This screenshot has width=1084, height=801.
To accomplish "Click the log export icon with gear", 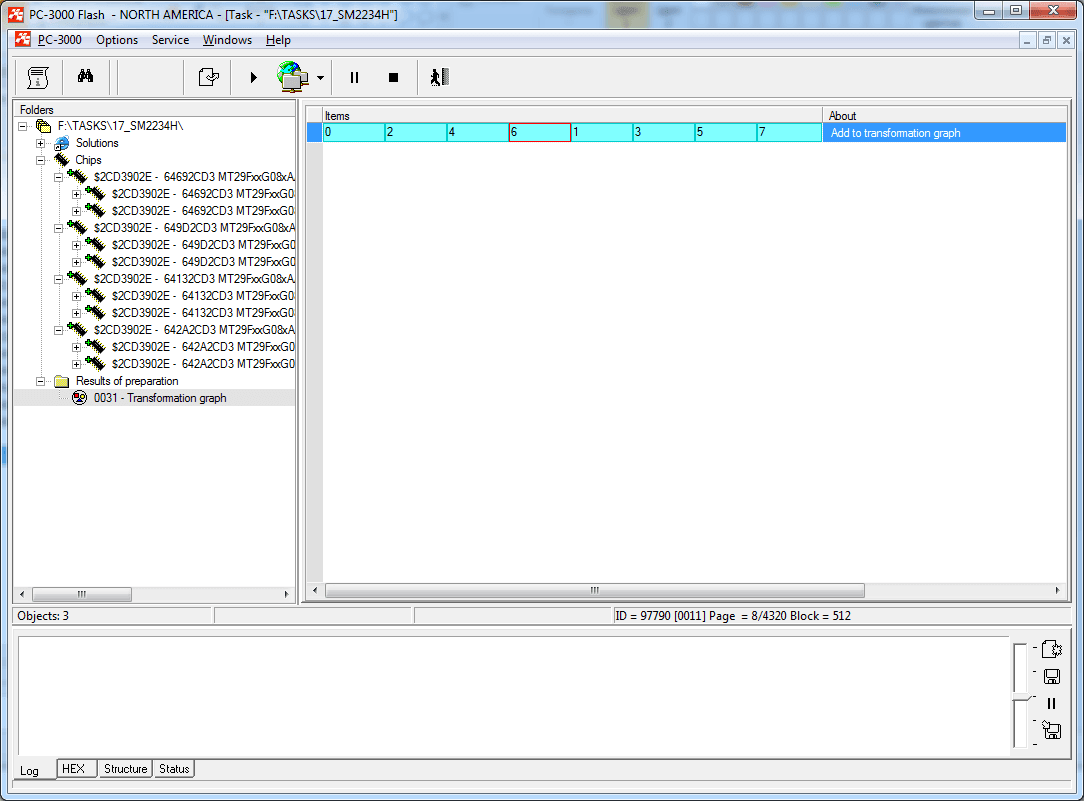I will click(1052, 649).
